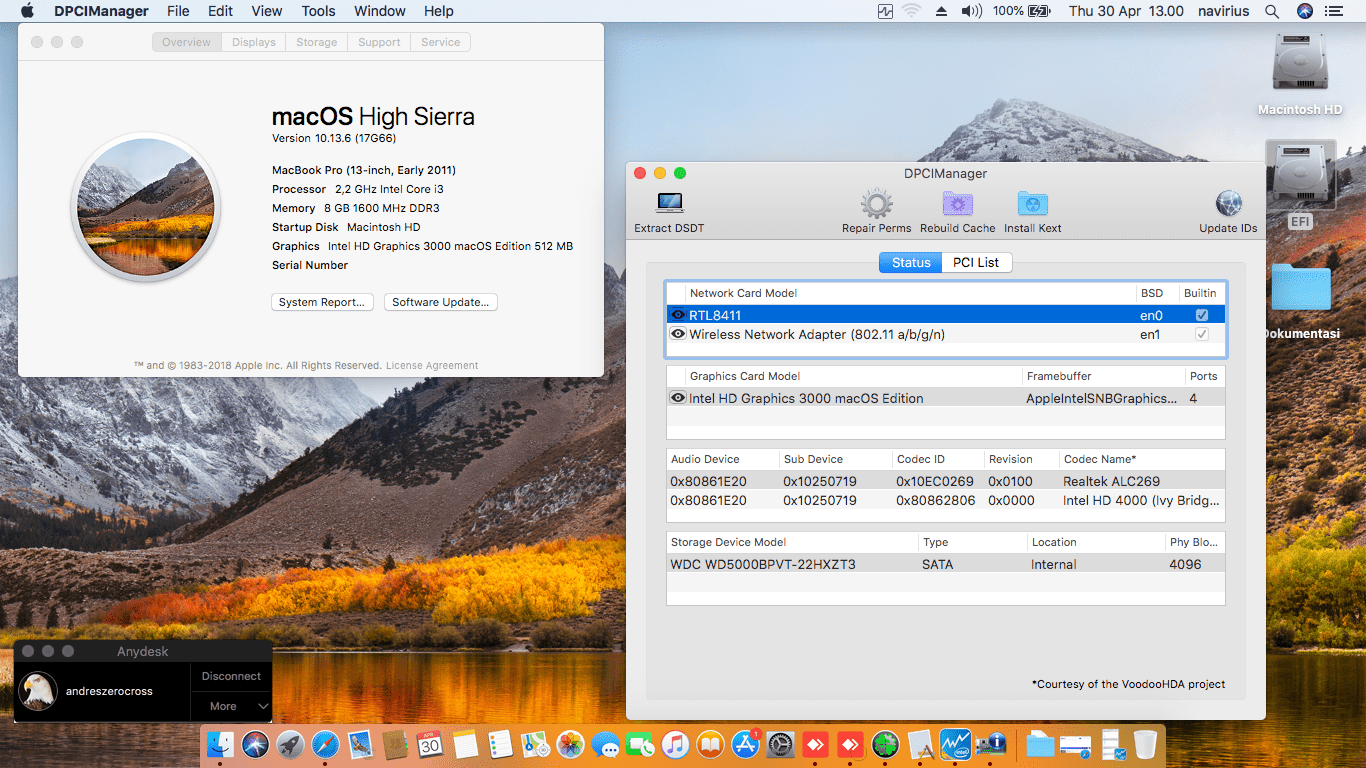
Task: Open the Support tab in About This Mac
Action: pos(379,42)
